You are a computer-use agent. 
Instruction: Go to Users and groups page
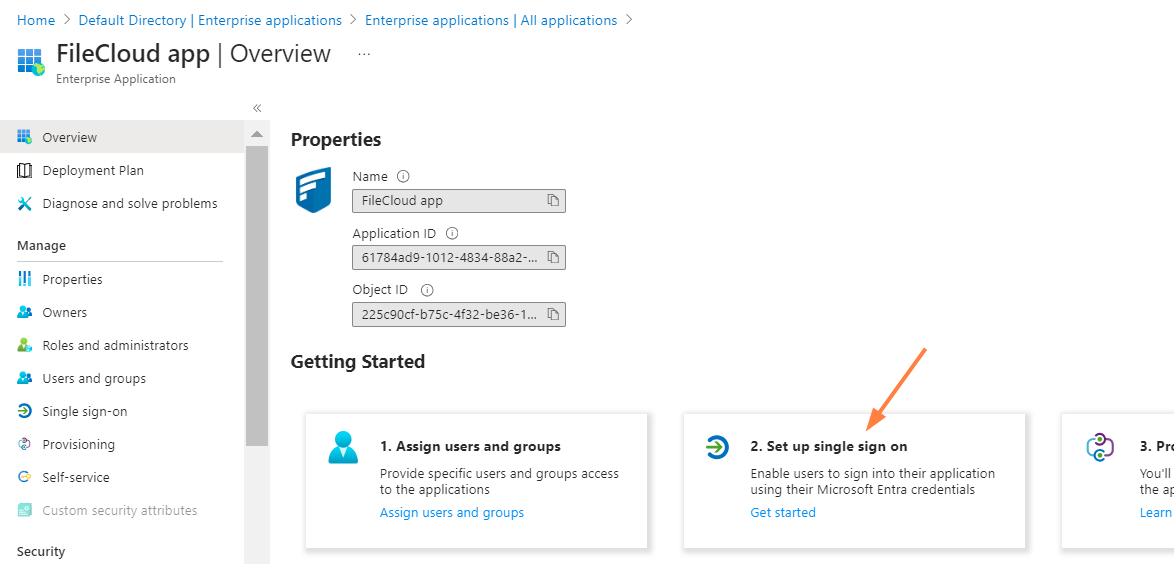point(94,378)
